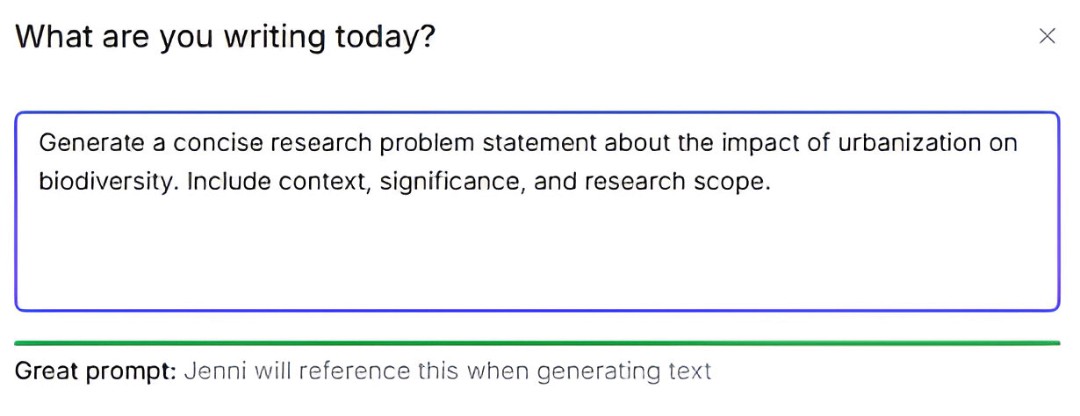Click the 'What are you writing today?' heading

225,37
